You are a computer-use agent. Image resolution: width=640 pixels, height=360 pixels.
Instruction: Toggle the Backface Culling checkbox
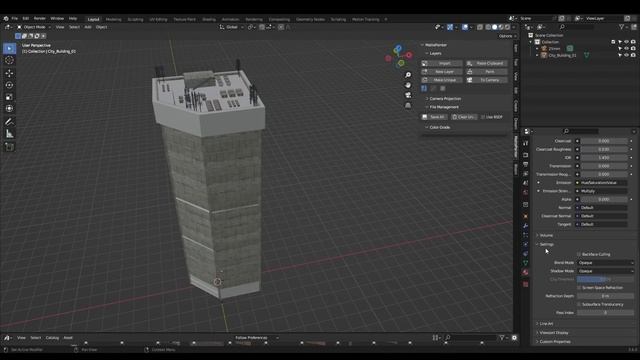[579, 254]
